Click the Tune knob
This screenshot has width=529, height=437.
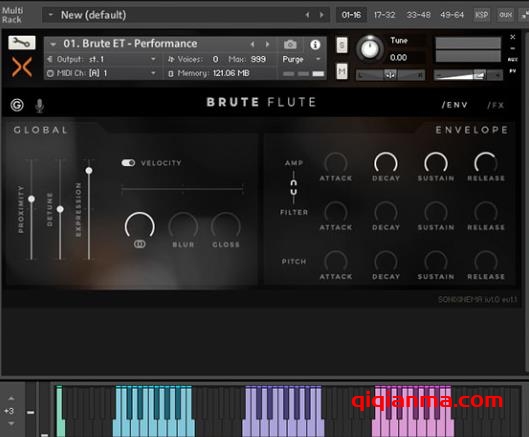tap(370, 49)
